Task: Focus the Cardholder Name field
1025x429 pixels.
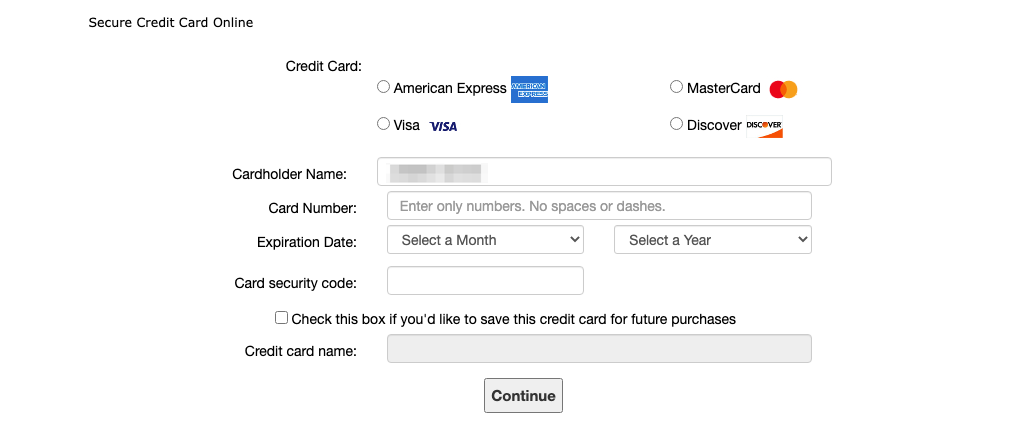Action: [604, 172]
